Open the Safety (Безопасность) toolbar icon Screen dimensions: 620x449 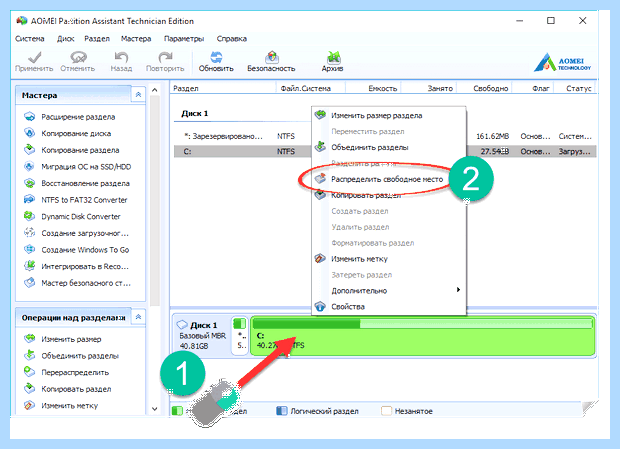[x=271, y=58]
